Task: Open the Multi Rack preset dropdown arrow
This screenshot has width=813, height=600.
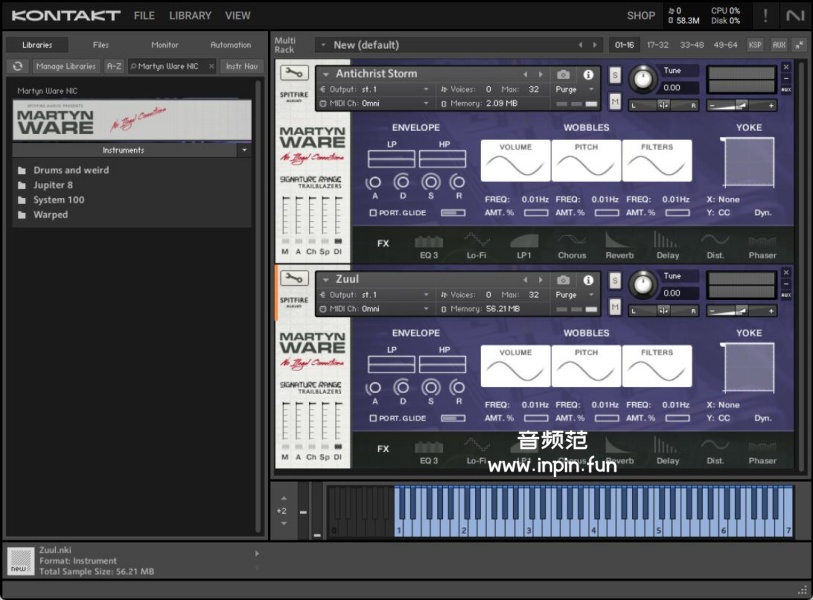Action: 322,45
